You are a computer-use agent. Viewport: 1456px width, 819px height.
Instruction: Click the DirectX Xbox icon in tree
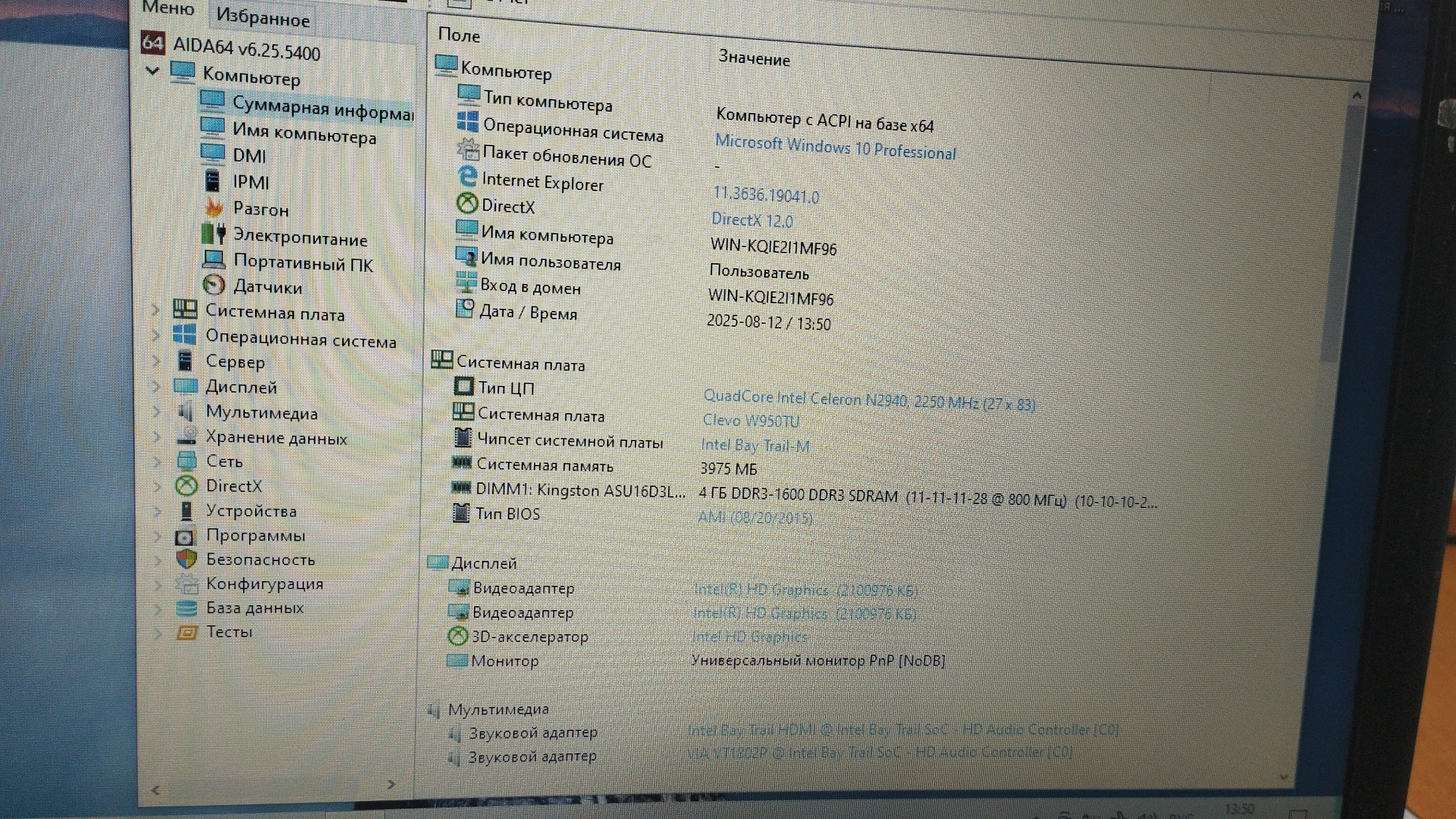coord(187,485)
